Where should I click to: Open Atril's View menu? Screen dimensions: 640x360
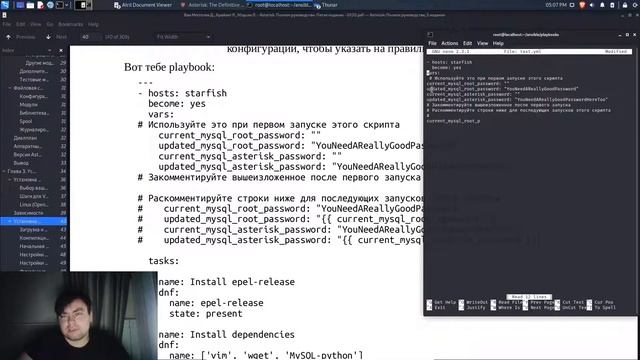tap(36, 24)
